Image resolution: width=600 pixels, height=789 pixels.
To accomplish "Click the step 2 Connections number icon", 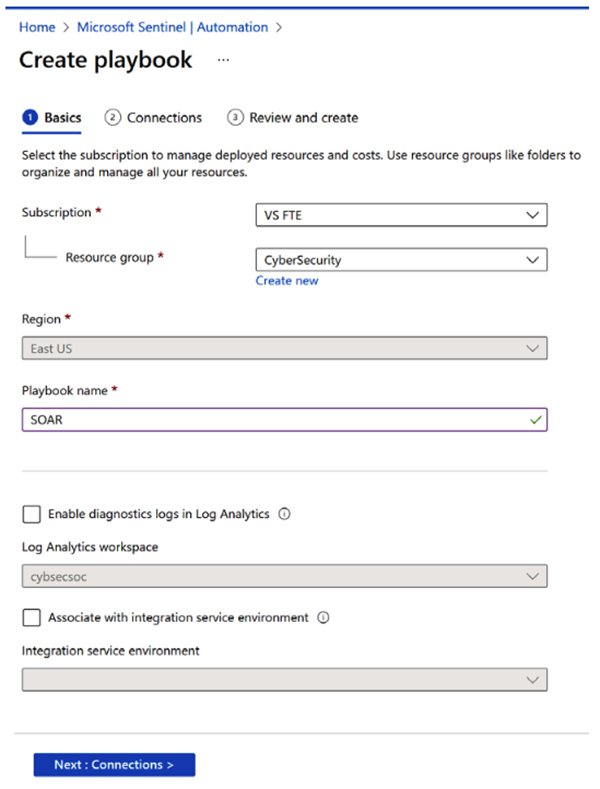I will pyautogui.click(x=113, y=118).
